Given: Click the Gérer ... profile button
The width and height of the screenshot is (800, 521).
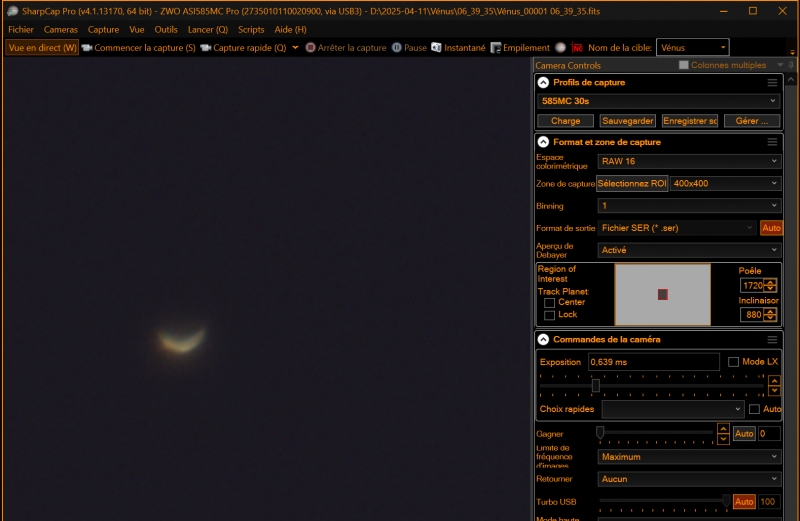Looking at the screenshot, I should (752, 121).
